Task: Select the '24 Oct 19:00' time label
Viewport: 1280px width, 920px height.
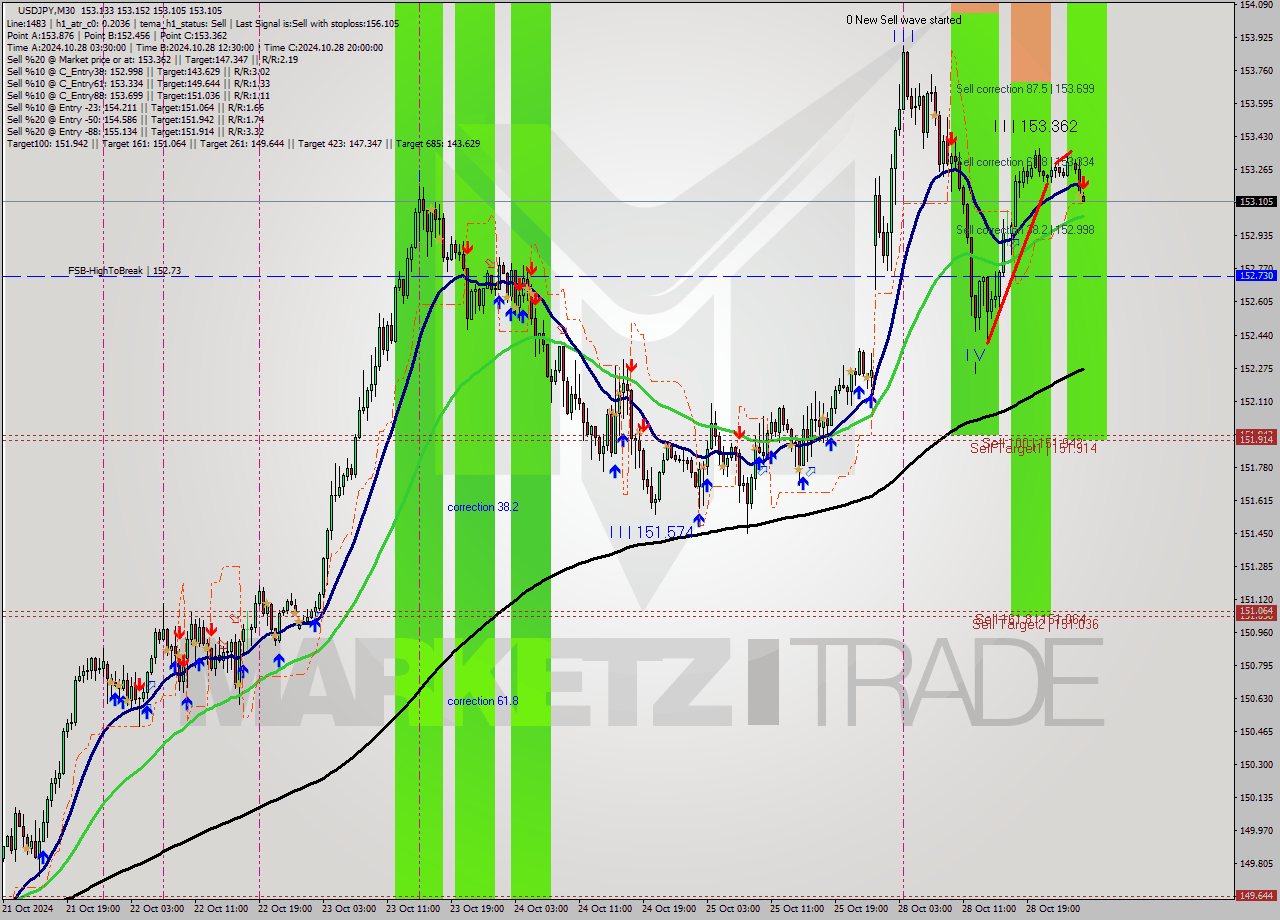Action: [x=669, y=909]
